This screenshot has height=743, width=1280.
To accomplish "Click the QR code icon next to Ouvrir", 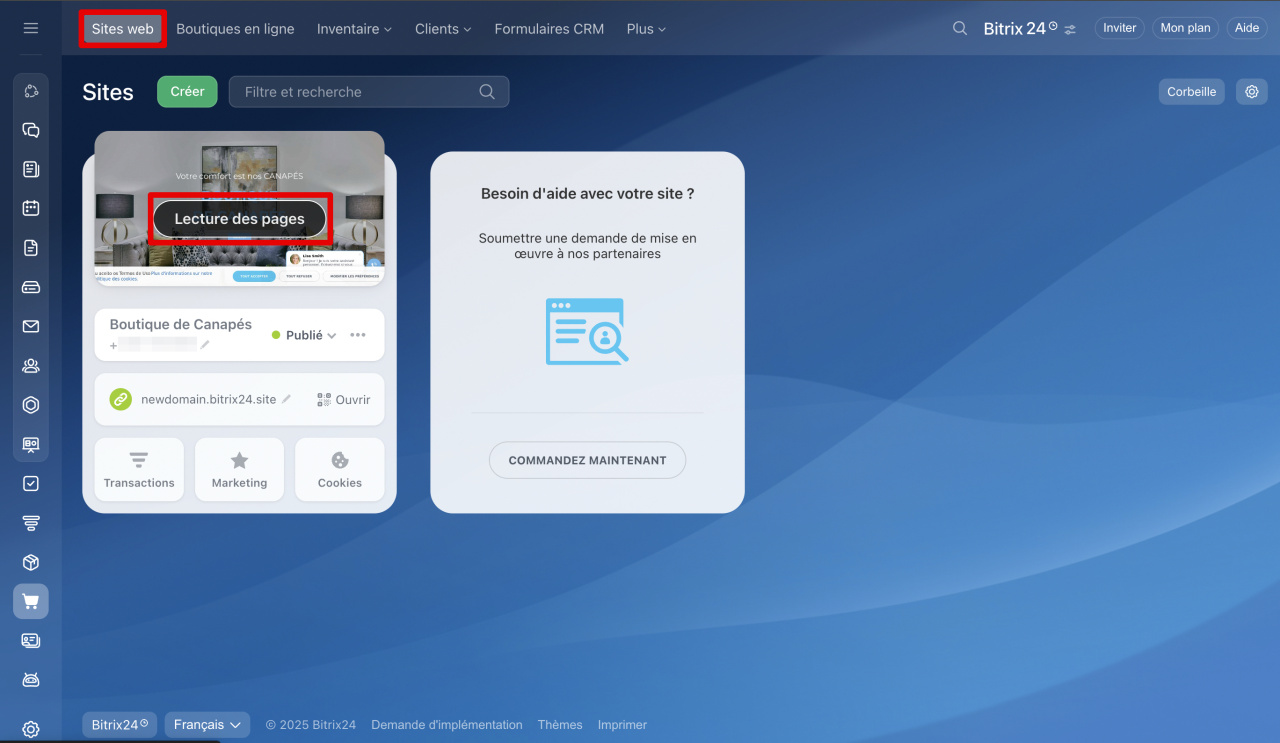I will [x=324, y=399].
